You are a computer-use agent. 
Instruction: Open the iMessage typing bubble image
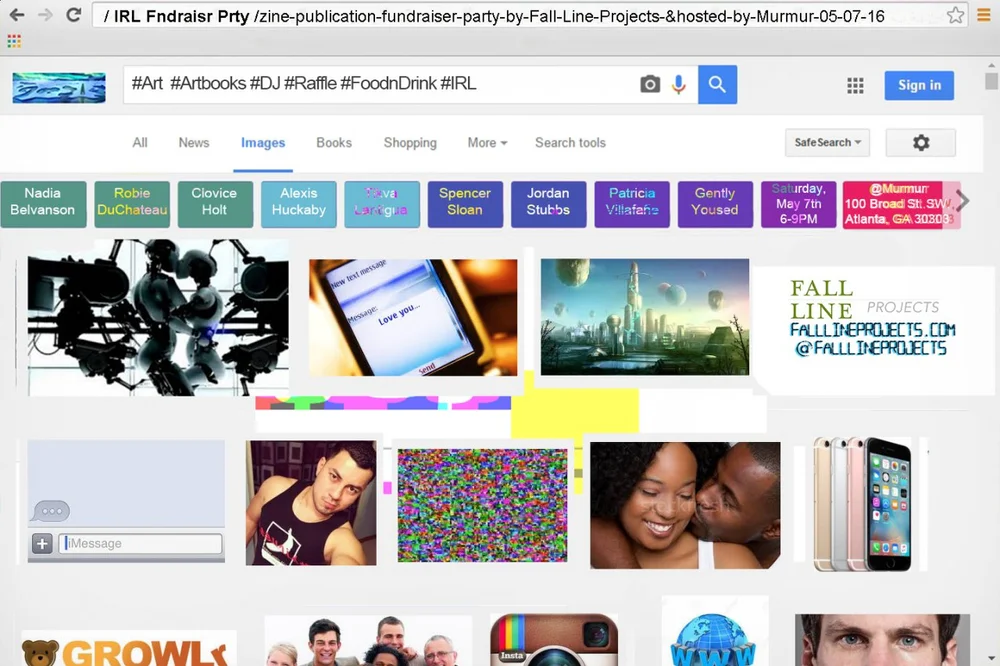pyautogui.click(x=126, y=501)
